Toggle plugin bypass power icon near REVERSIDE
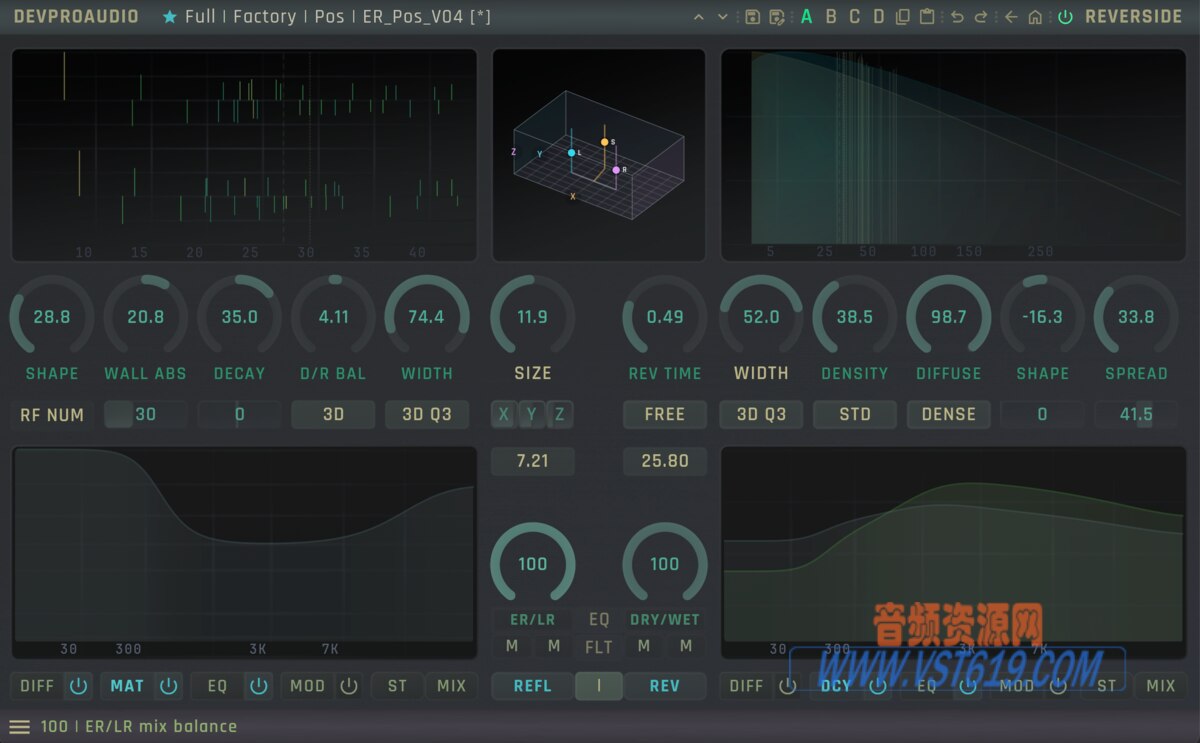 click(x=1065, y=17)
